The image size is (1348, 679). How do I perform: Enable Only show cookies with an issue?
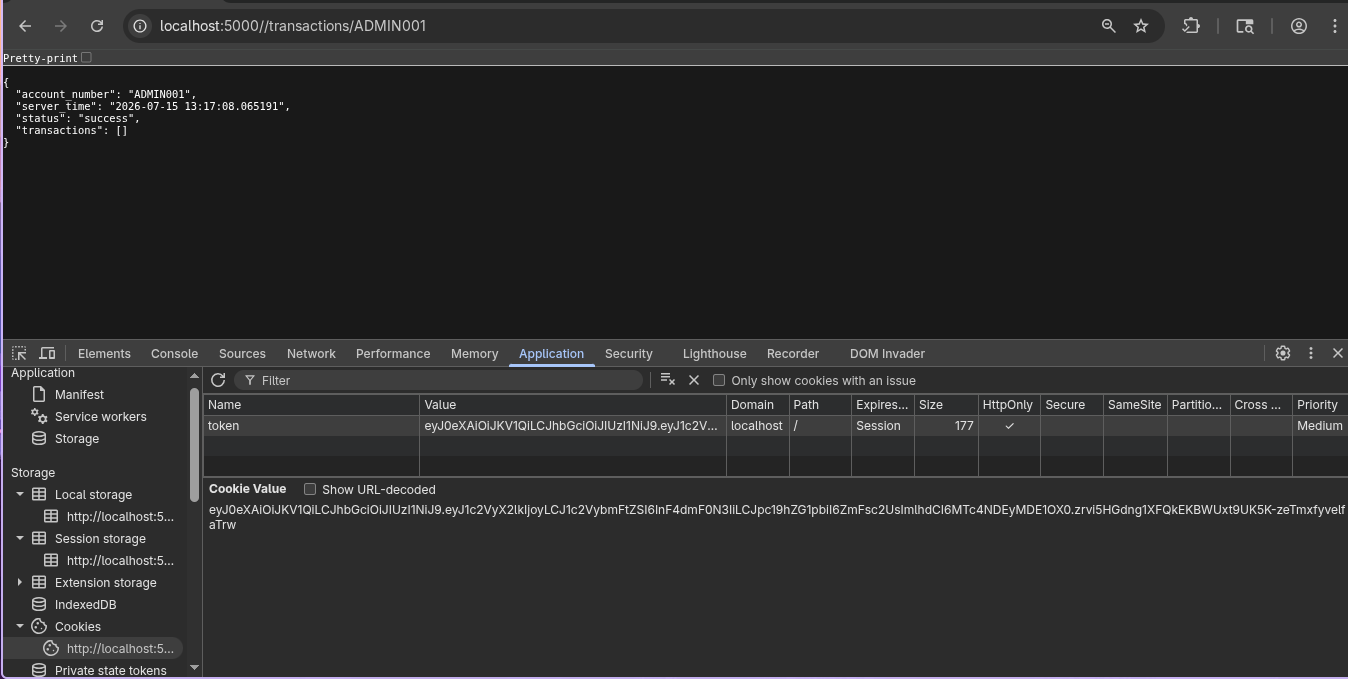(x=718, y=380)
